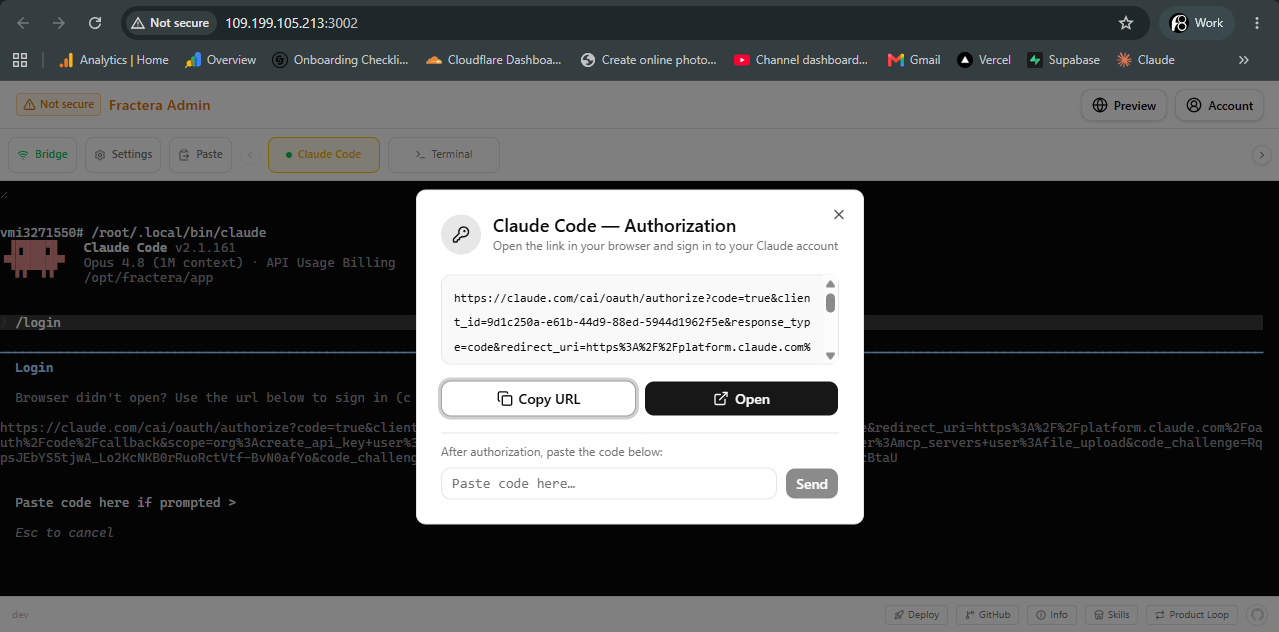Image resolution: width=1279 pixels, height=632 pixels.
Task: Open the Supabase bookmark
Action: coord(1063,60)
